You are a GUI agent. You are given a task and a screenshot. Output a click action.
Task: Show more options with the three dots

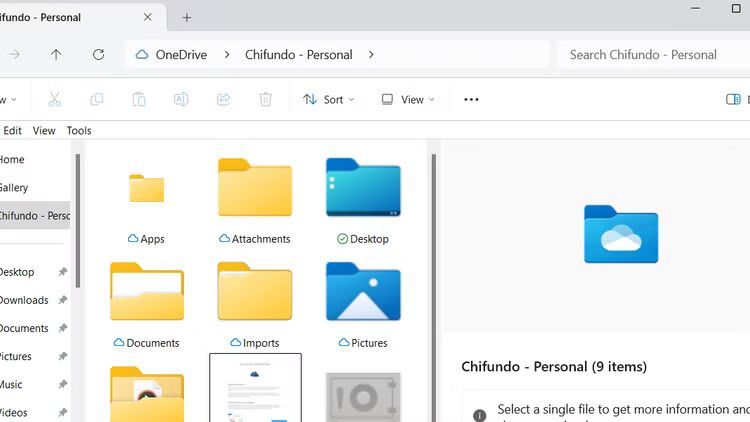(471, 99)
